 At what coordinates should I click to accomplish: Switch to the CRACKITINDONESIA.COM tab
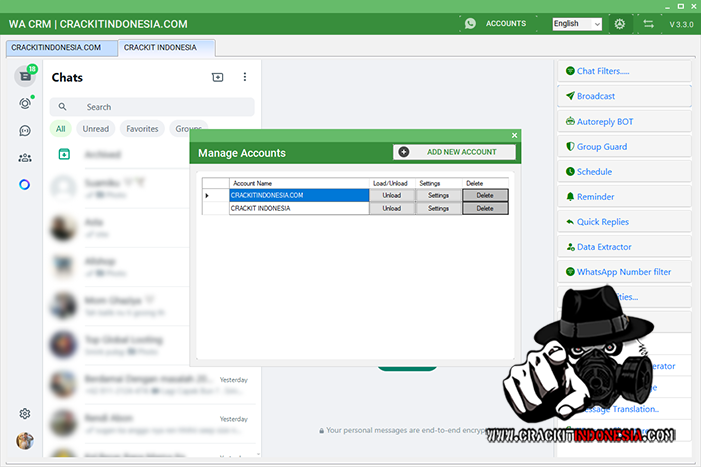[x=56, y=47]
